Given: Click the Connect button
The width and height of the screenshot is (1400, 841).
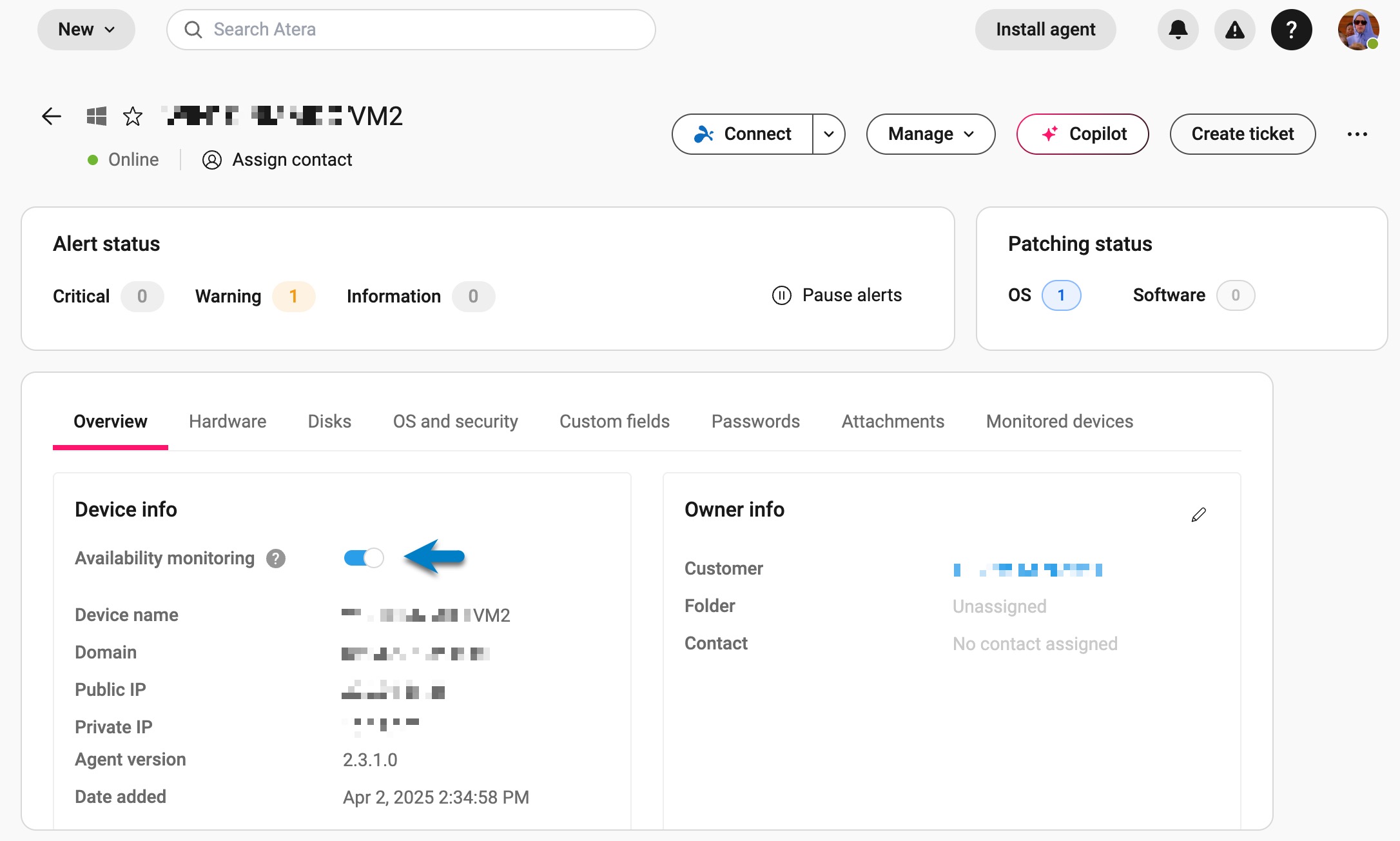Looking at the screenshot, I should 743,134.
